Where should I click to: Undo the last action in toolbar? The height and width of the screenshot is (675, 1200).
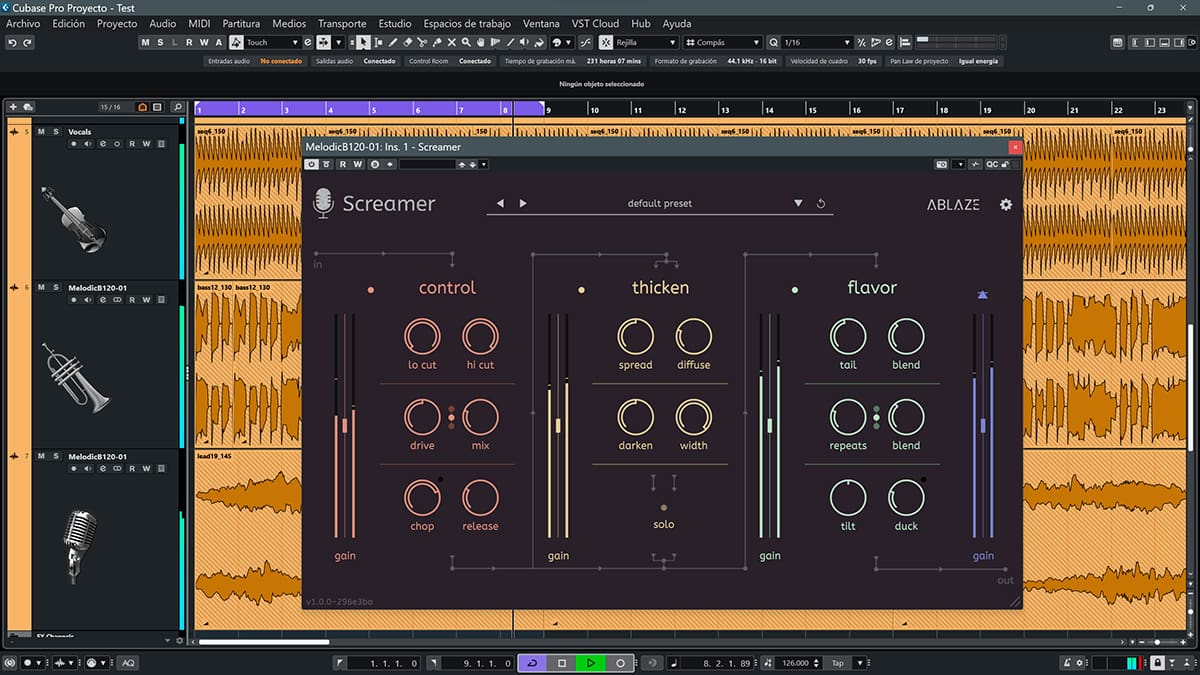12,43
